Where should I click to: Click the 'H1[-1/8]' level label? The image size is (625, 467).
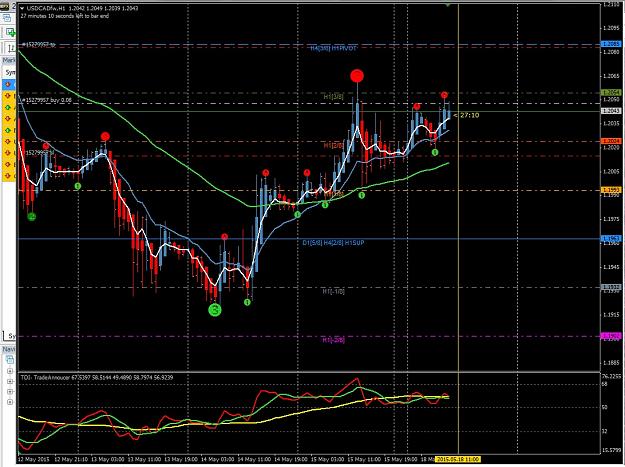333,292
